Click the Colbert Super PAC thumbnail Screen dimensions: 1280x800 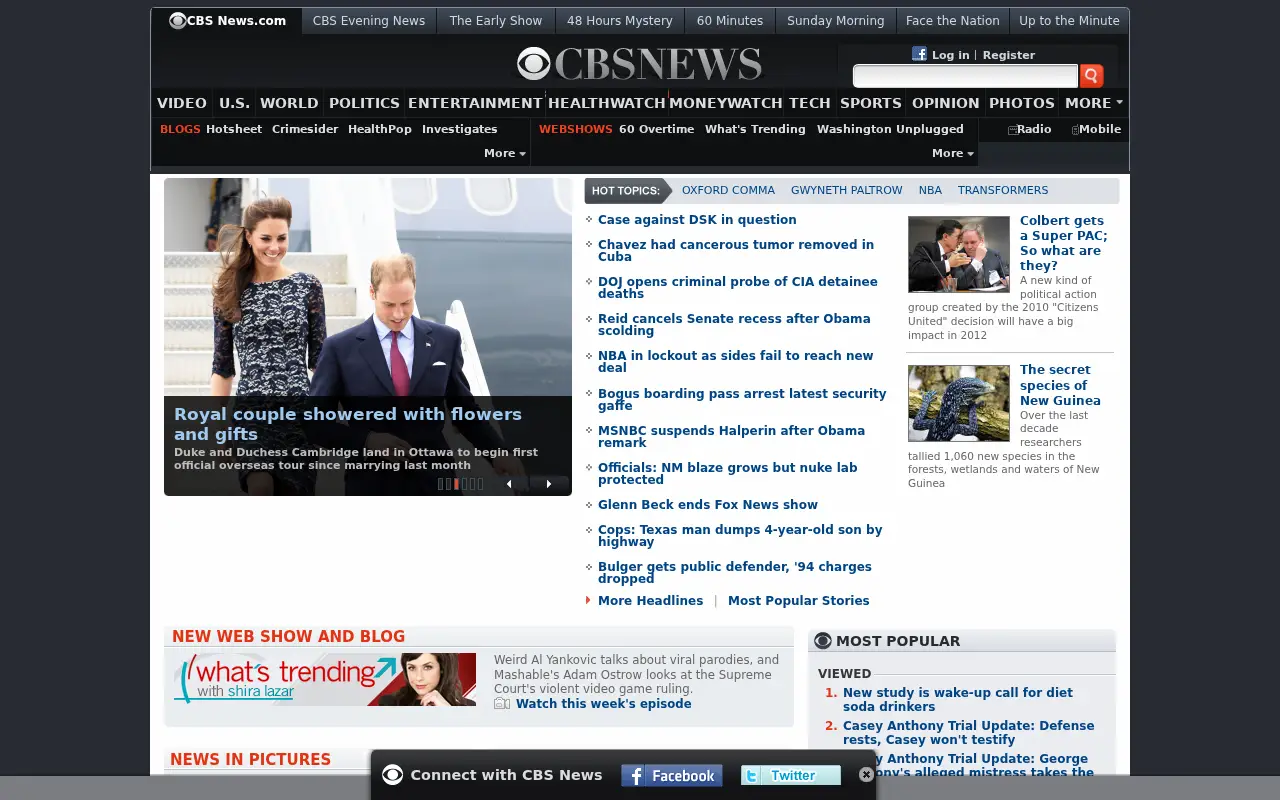click(x=959, y=254)
